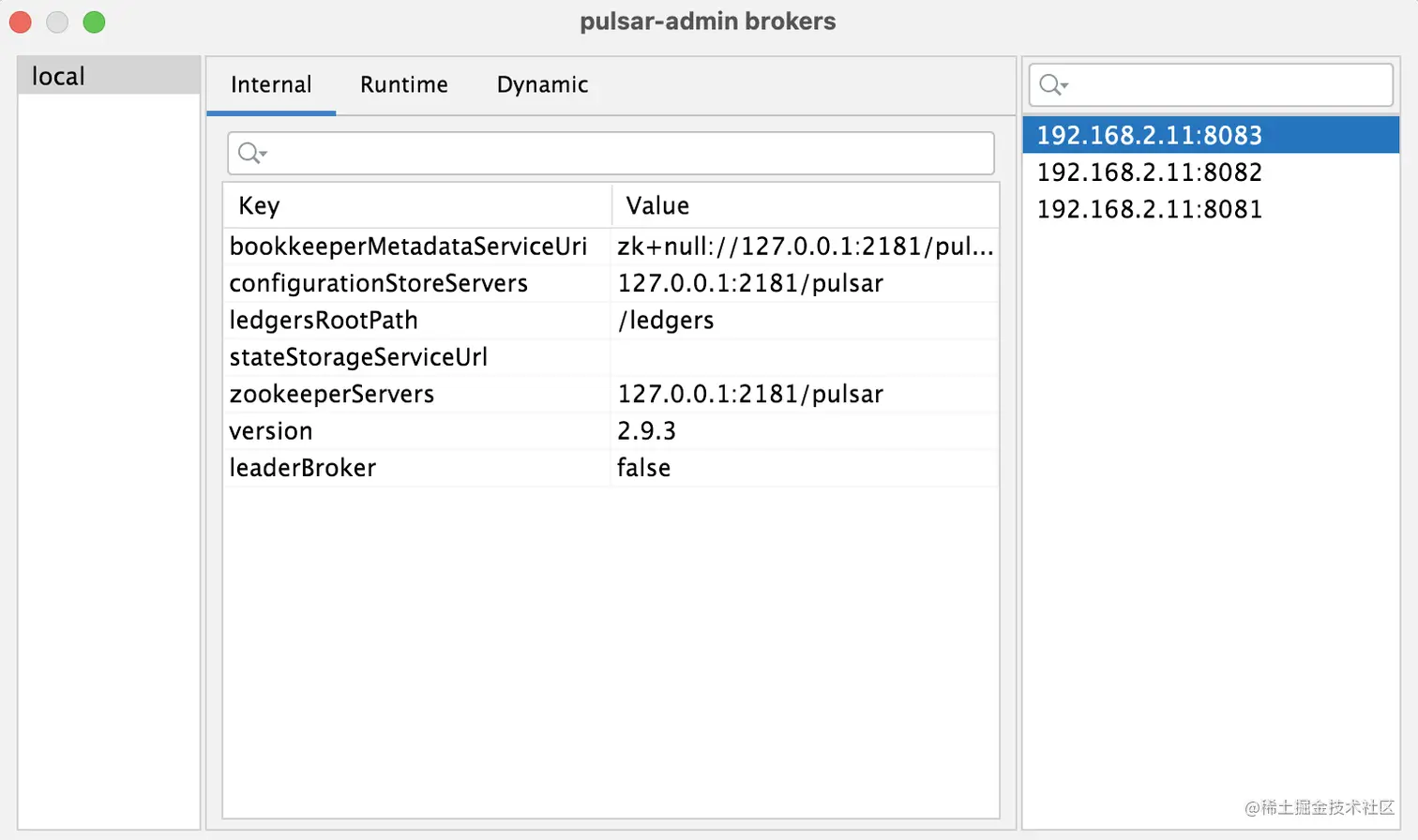This screenshot has height=840, width=1418.
Task: Select the local cluster in the sidebar
Action: coord(109,76)
